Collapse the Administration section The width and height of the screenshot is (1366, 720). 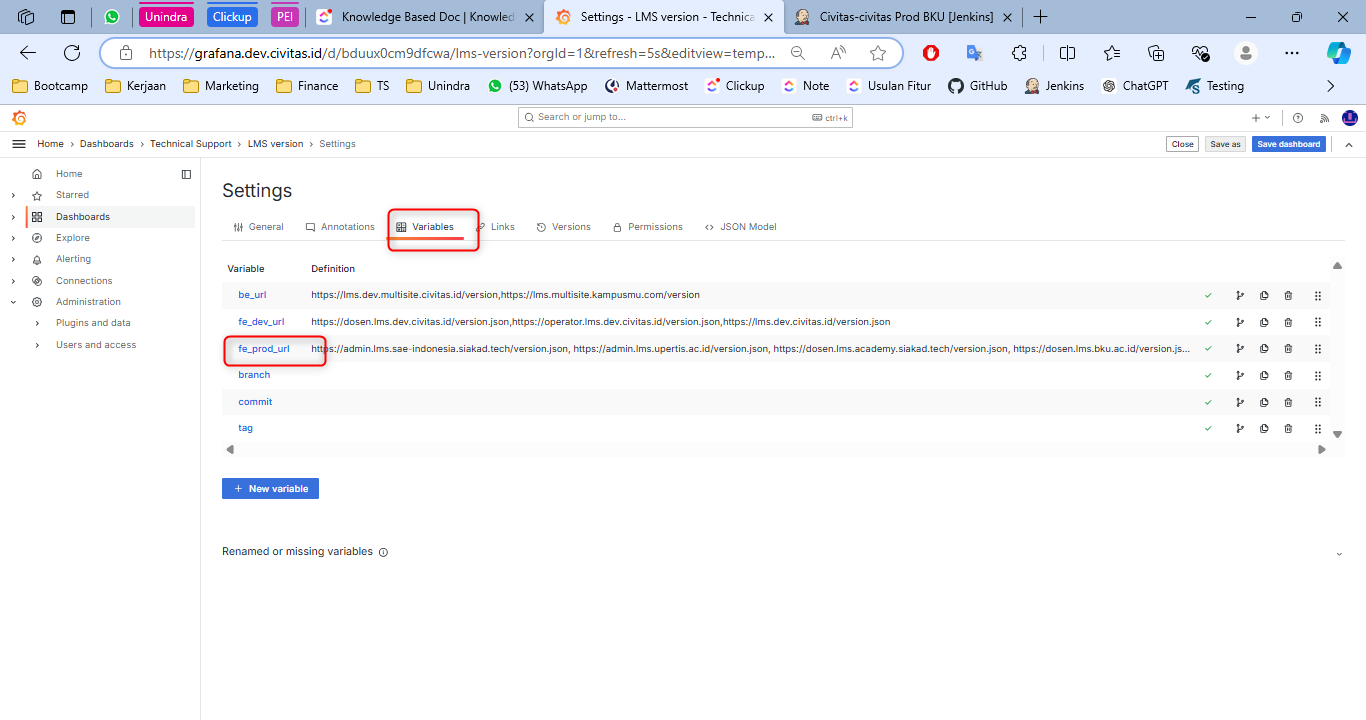coord(13,302)
